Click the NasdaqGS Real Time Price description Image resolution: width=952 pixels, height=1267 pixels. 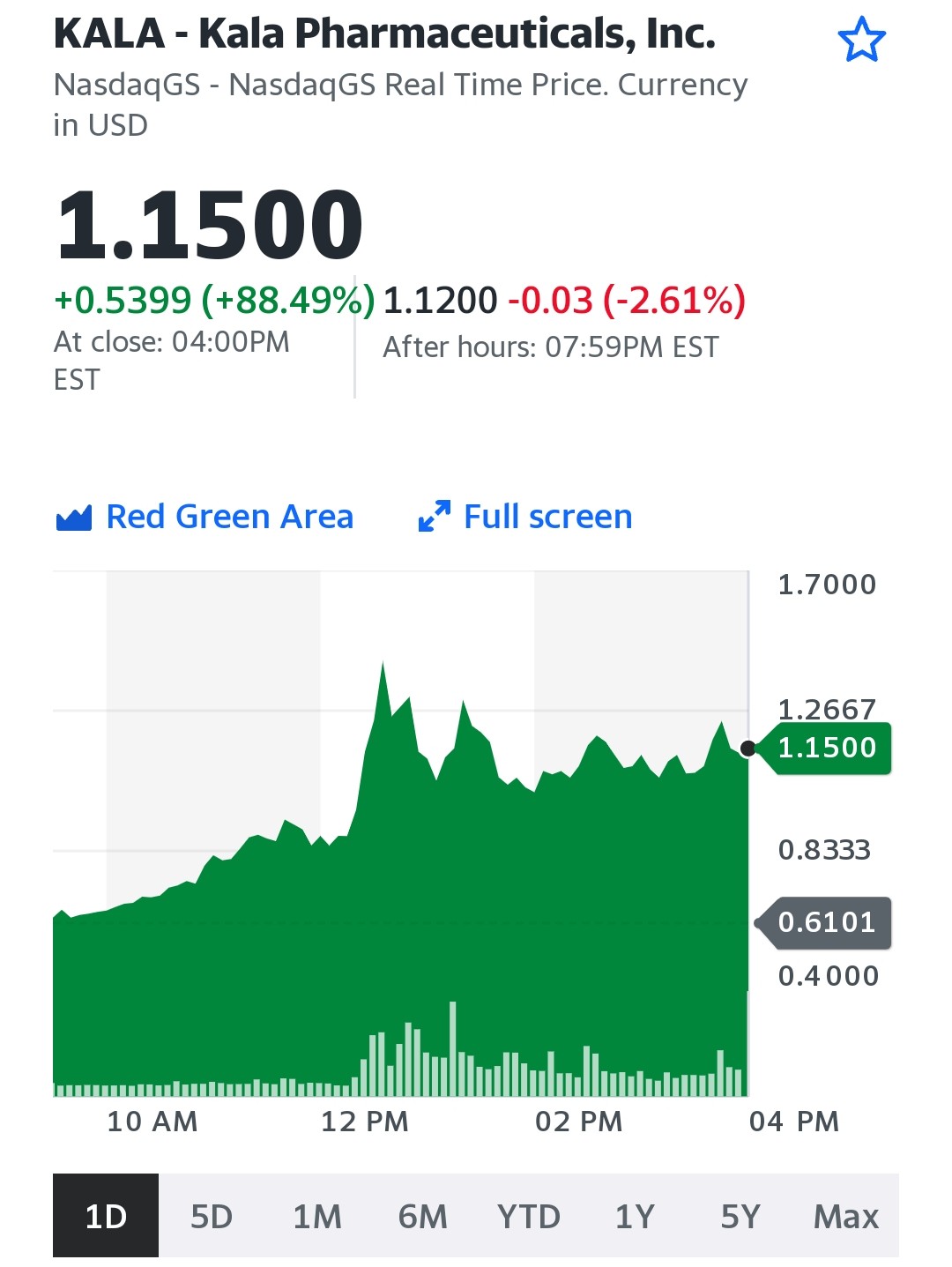click(400, 104)
